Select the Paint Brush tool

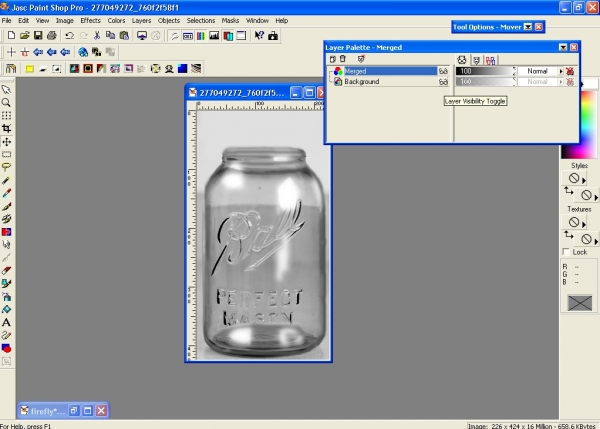[x=6, y=206]
